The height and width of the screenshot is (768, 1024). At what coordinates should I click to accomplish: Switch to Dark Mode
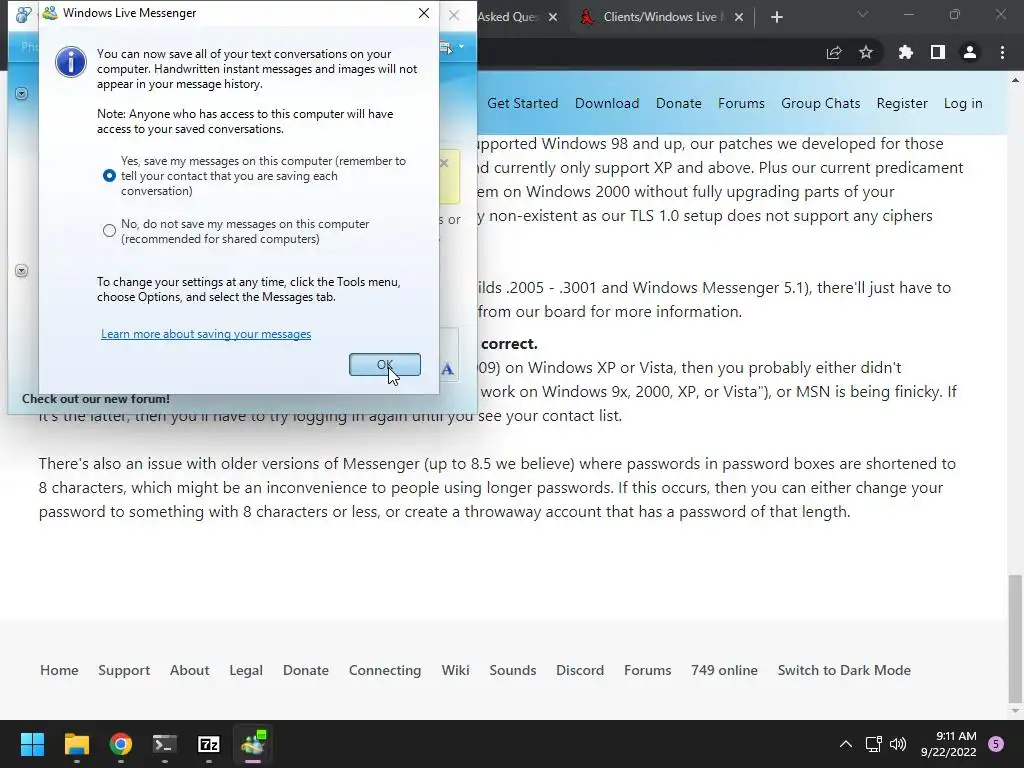tap(844, 670)
